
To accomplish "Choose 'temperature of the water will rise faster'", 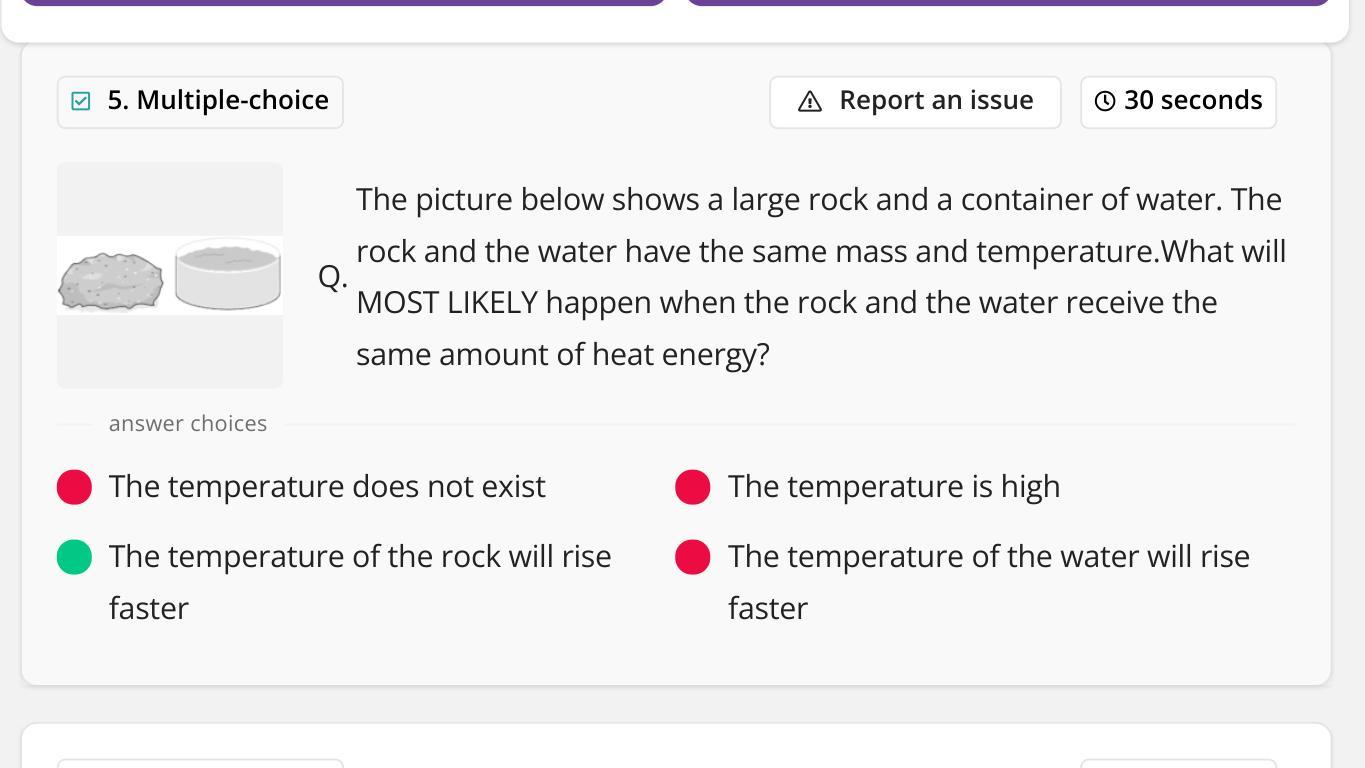I will coord(988,557).
